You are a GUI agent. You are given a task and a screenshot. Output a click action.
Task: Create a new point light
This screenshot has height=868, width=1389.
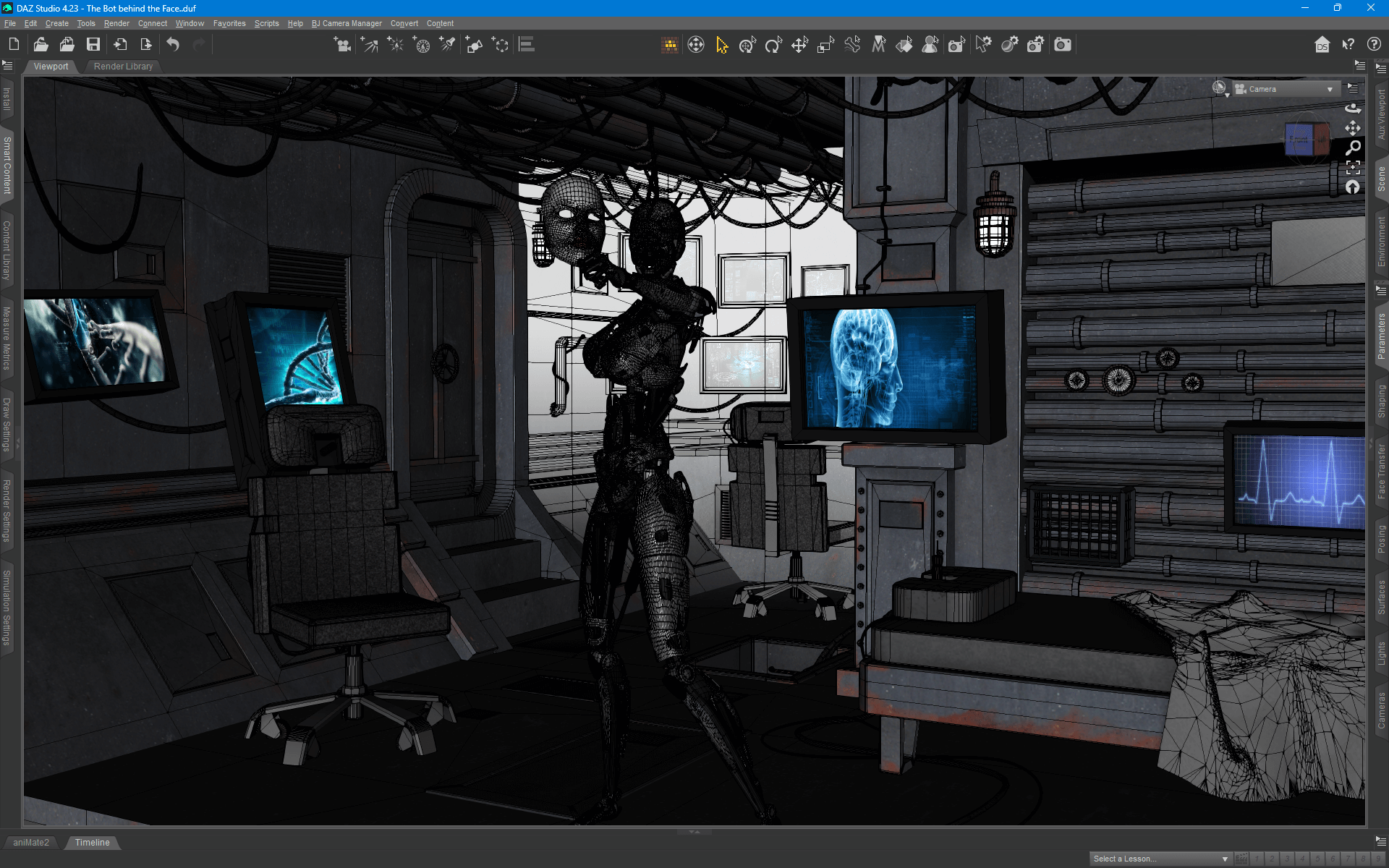pos(395,45)
